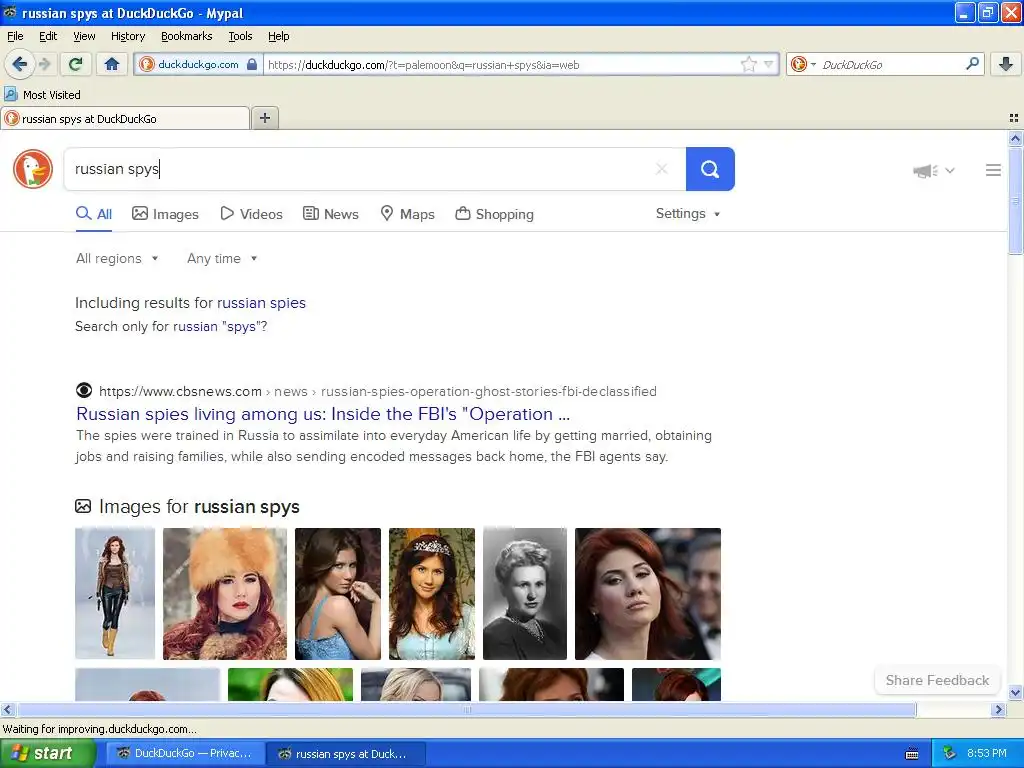
Task: Click the Share Feedback button
Action: point(937,680)
